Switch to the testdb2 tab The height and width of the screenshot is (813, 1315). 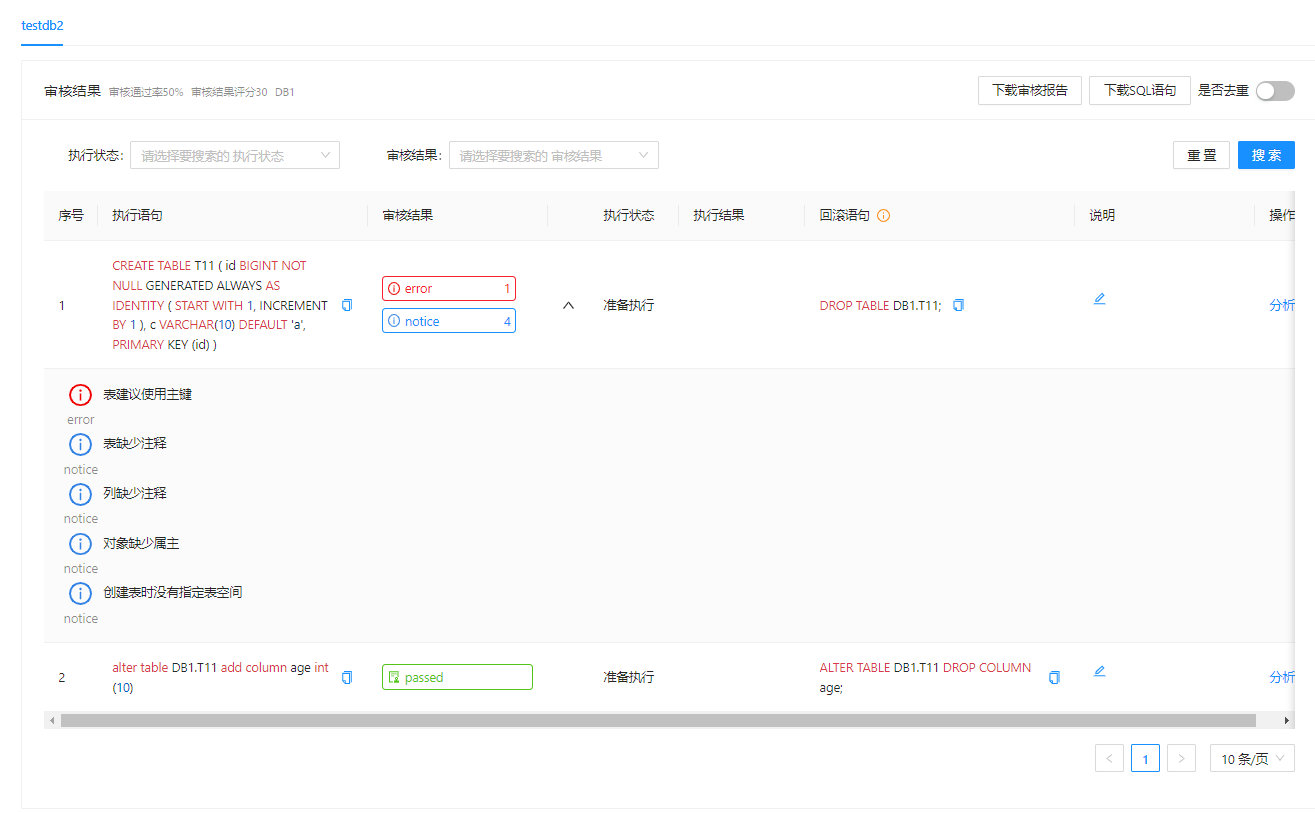point(42,24)
